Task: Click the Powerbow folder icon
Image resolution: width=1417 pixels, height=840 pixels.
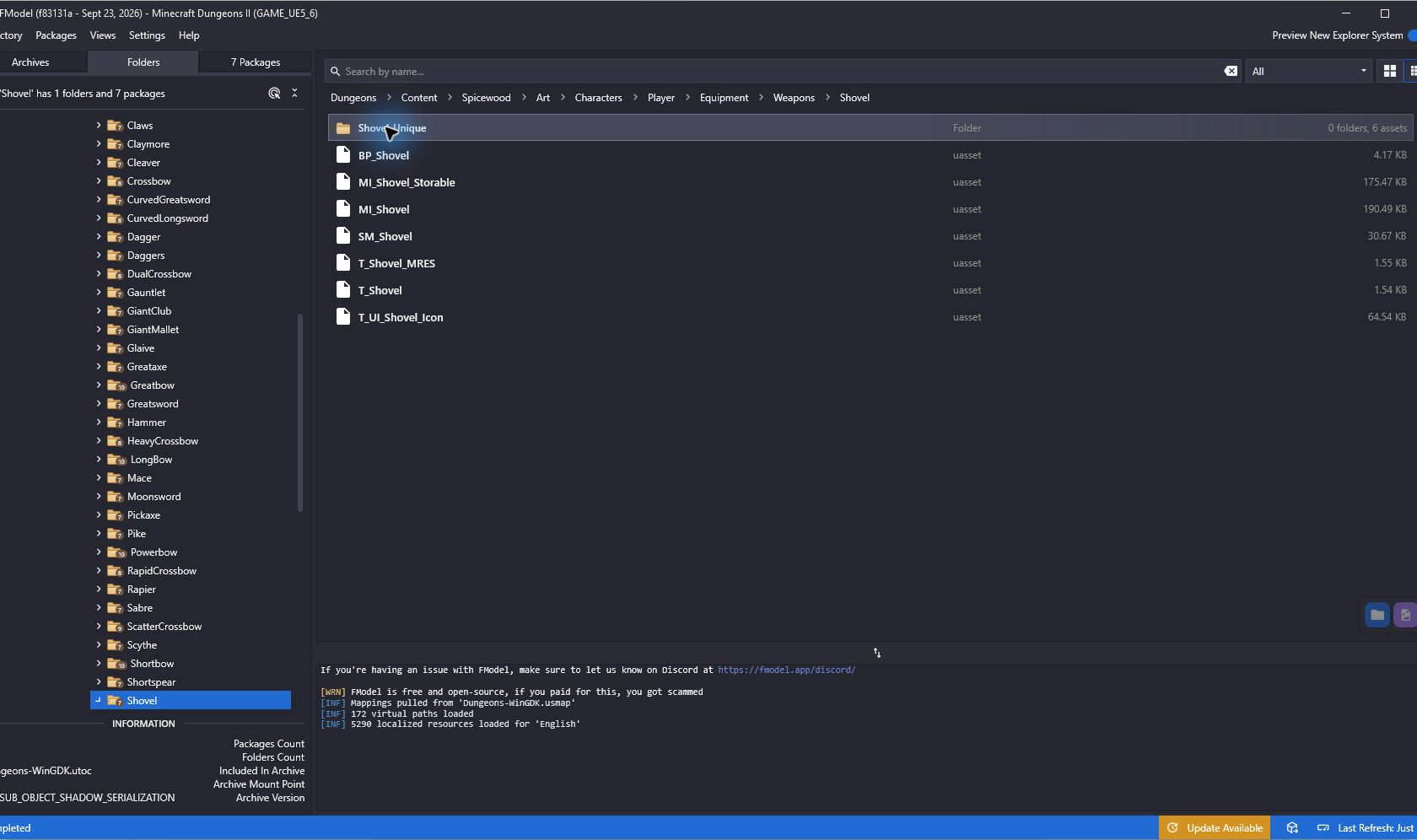Action: point(116,552)
